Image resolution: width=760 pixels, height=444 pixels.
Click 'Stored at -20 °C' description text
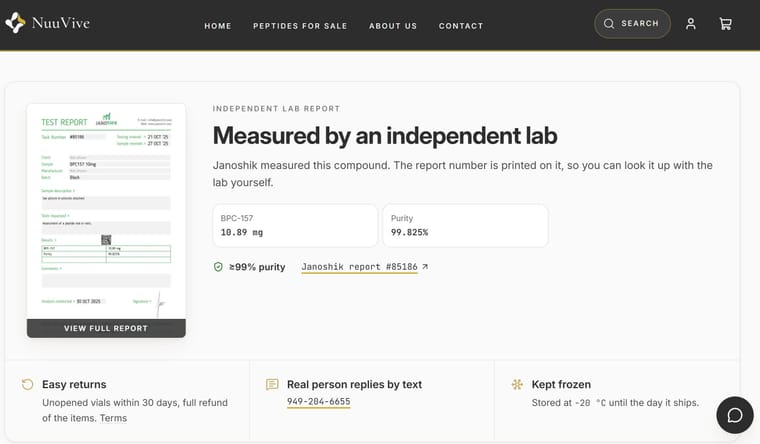point(615,403)
